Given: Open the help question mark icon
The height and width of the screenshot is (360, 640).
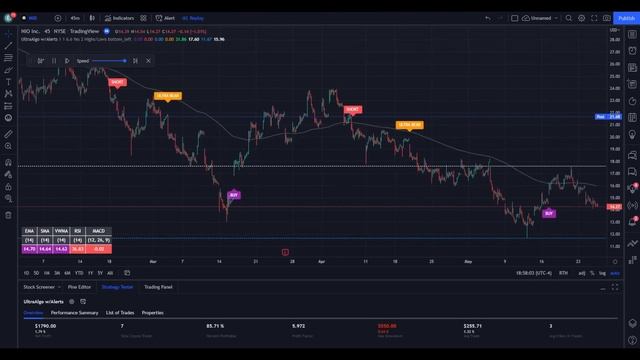Looking at the screenshot, I should (x=632, y=340).
